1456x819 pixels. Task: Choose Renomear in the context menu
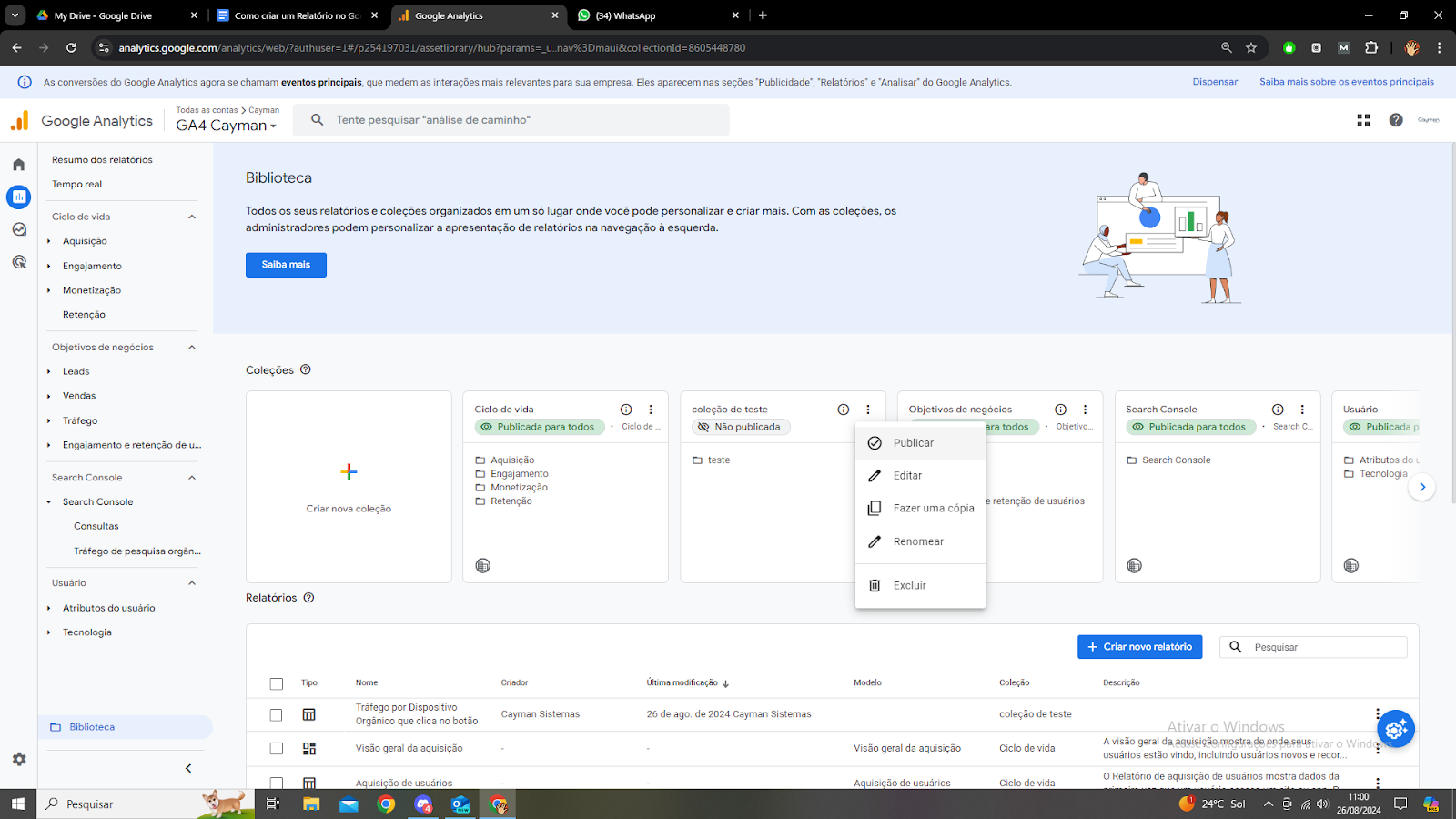click(920, 541)
